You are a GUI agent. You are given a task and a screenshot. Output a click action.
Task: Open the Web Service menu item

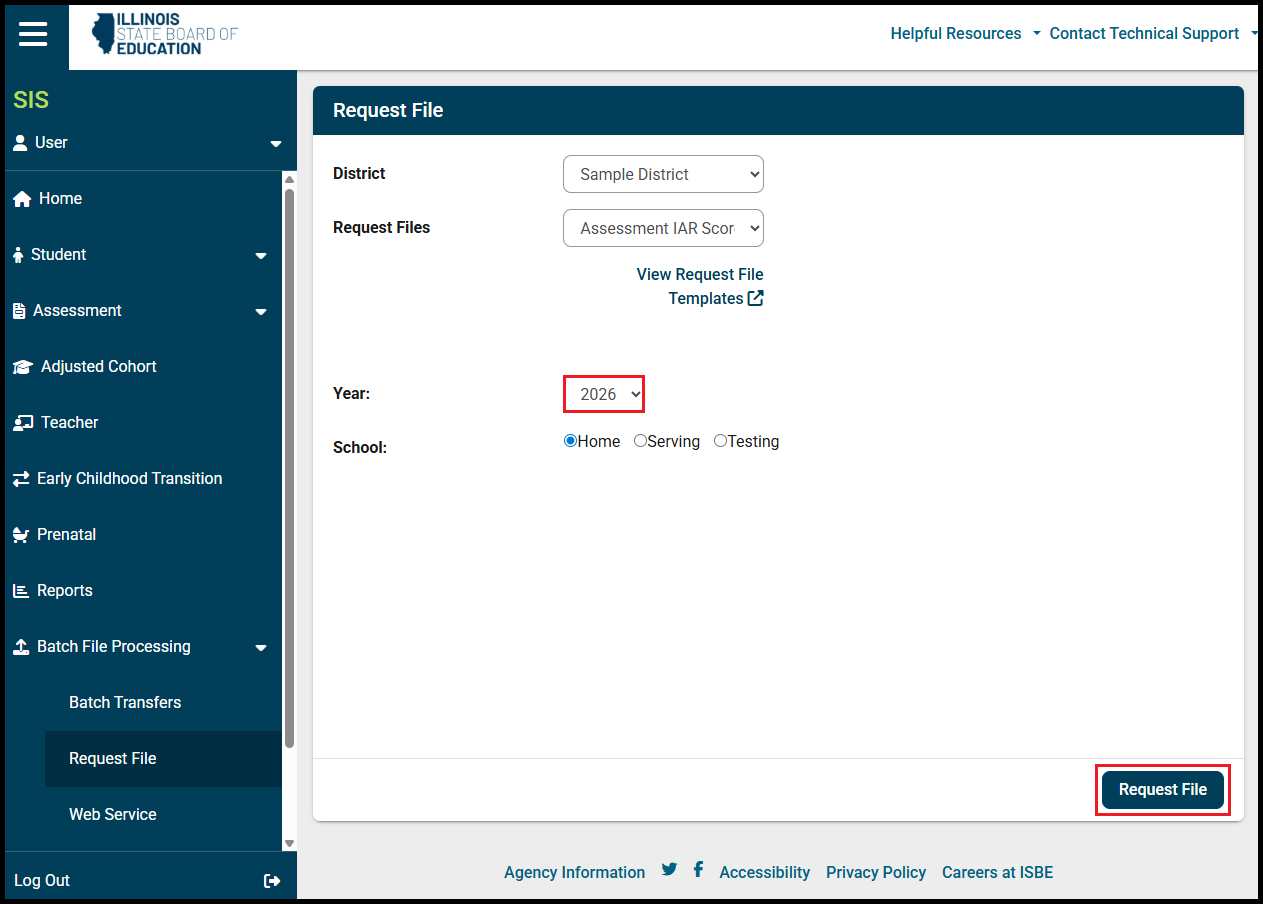pyautogui.click(x=113, y=814)
